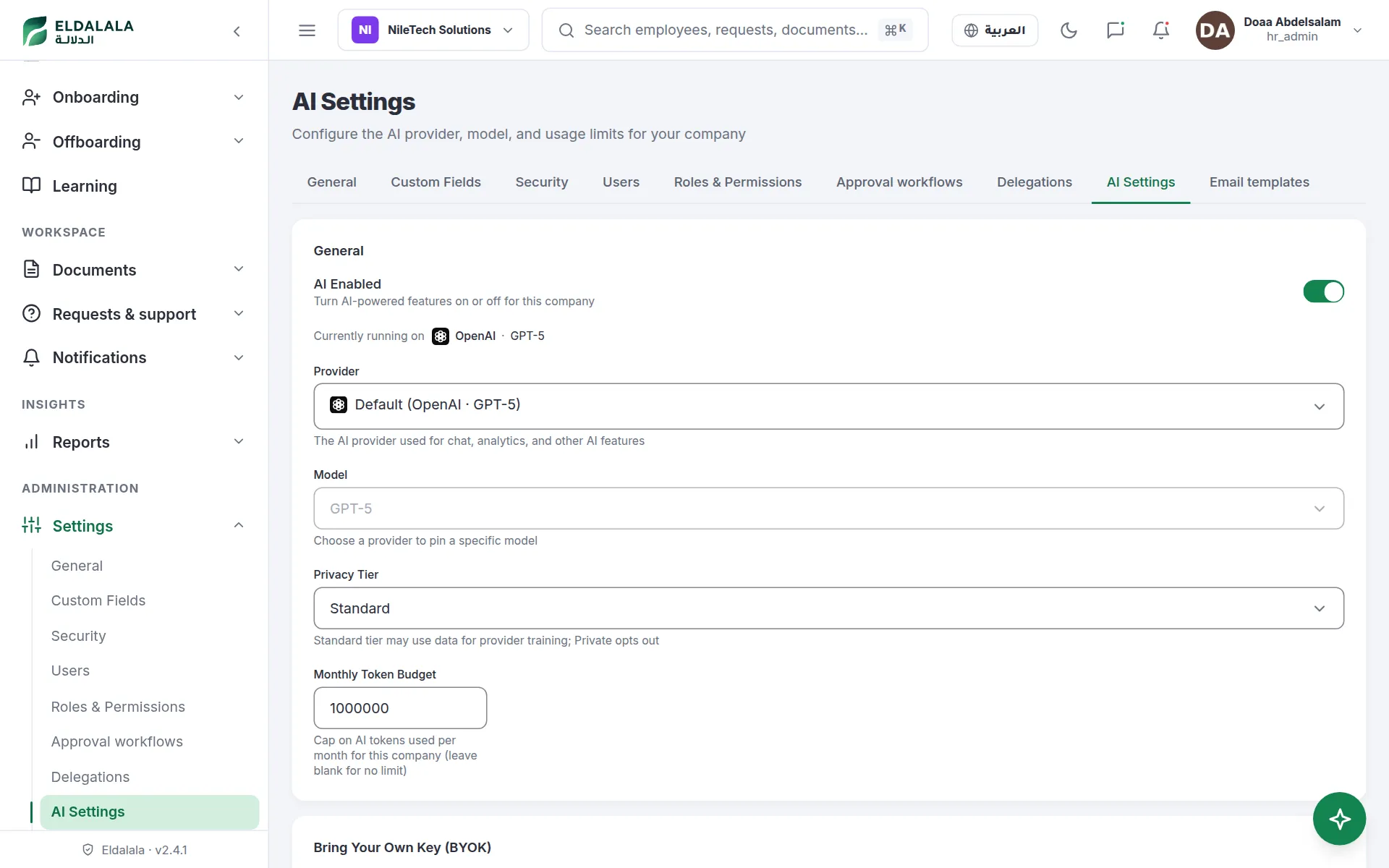Image resolution: width=1389 pixels, height=868 pixels.
Task: Open the chat messages icon
Action: (1115, 30)
